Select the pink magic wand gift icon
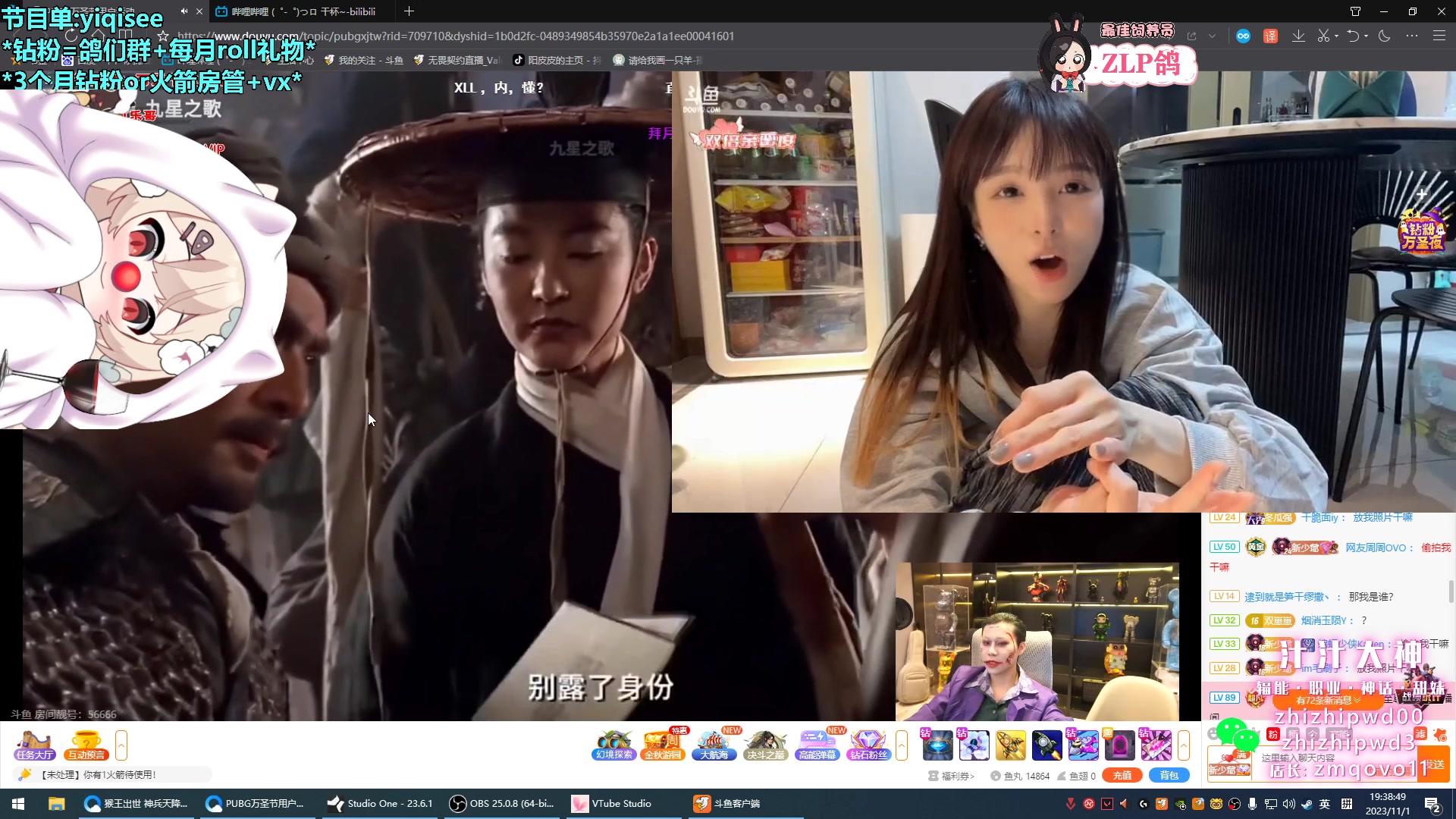 click(1156, 745)
